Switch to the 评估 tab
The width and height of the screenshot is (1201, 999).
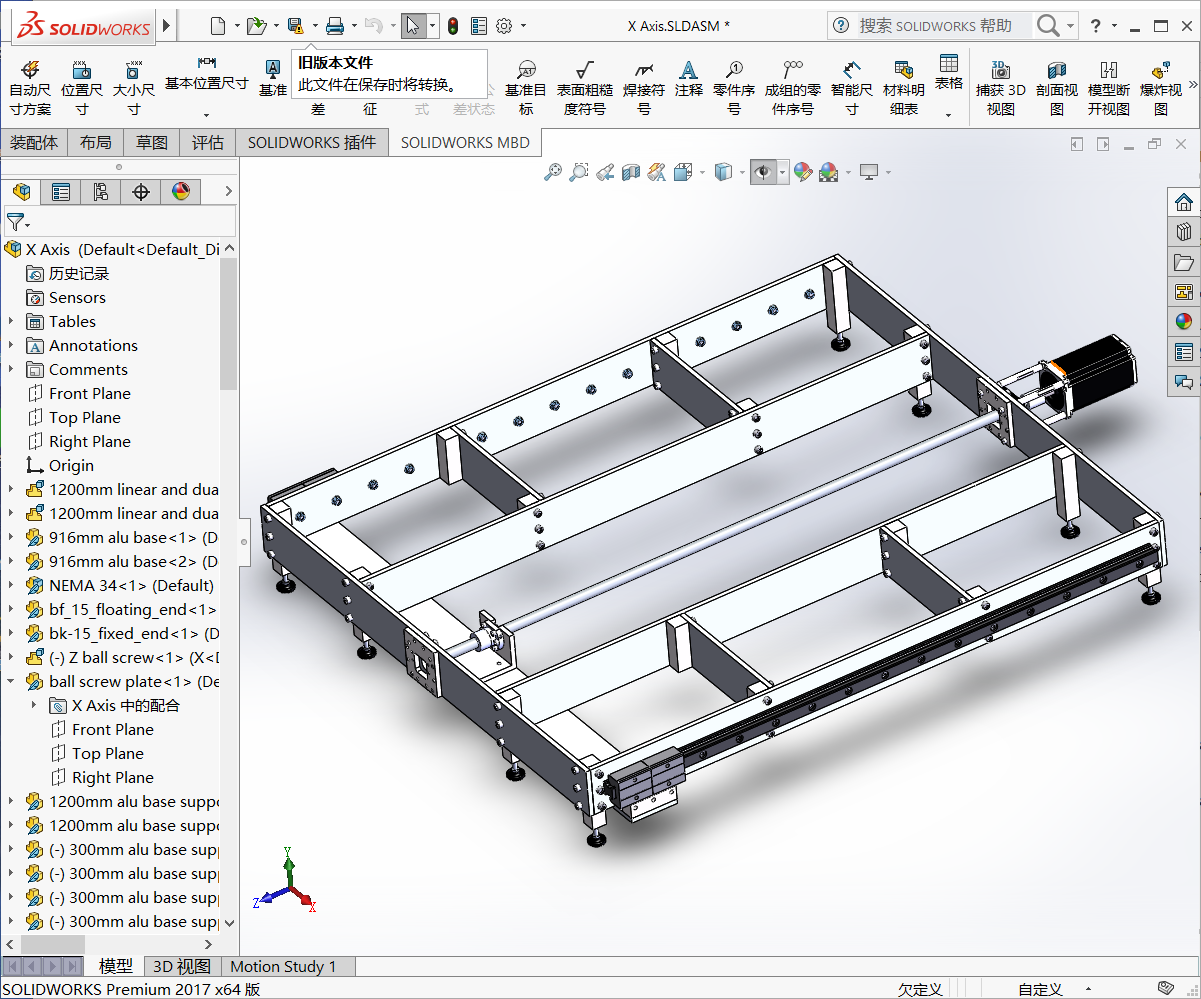208,143
